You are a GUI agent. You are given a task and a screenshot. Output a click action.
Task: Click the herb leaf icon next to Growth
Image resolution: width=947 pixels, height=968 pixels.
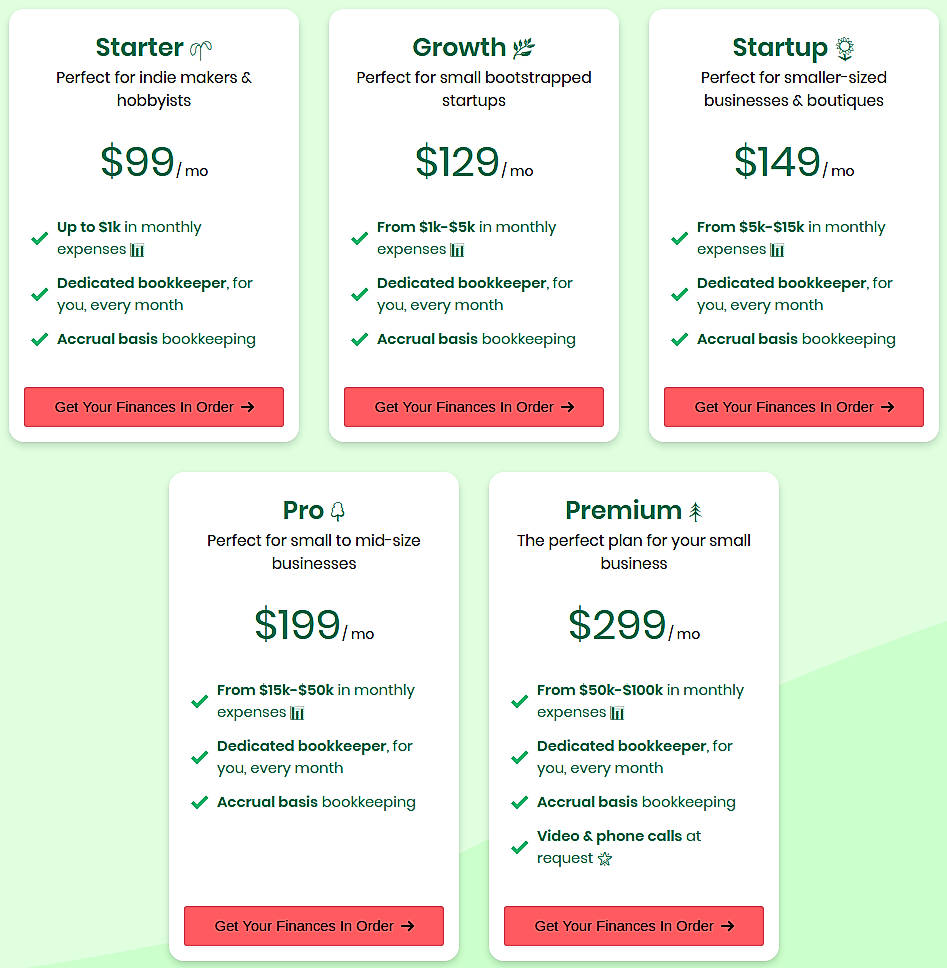click(x=524, y=46)
